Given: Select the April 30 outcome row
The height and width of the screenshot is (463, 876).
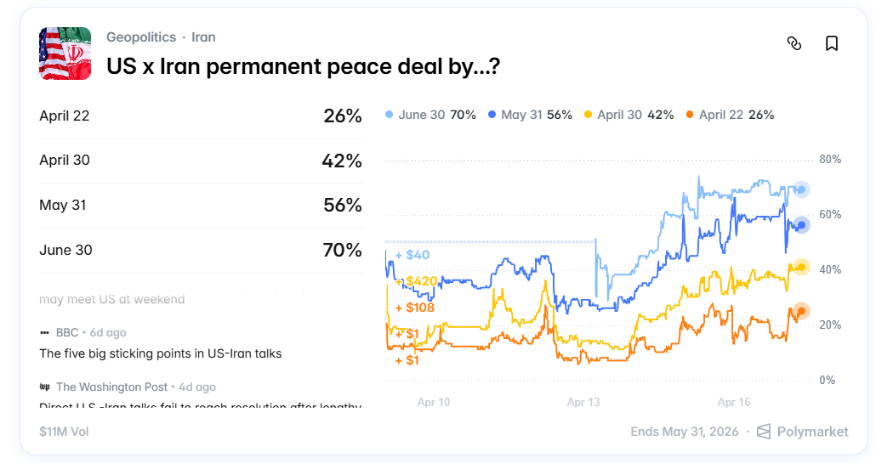Looking at the screenshot, I should point(200,160).
